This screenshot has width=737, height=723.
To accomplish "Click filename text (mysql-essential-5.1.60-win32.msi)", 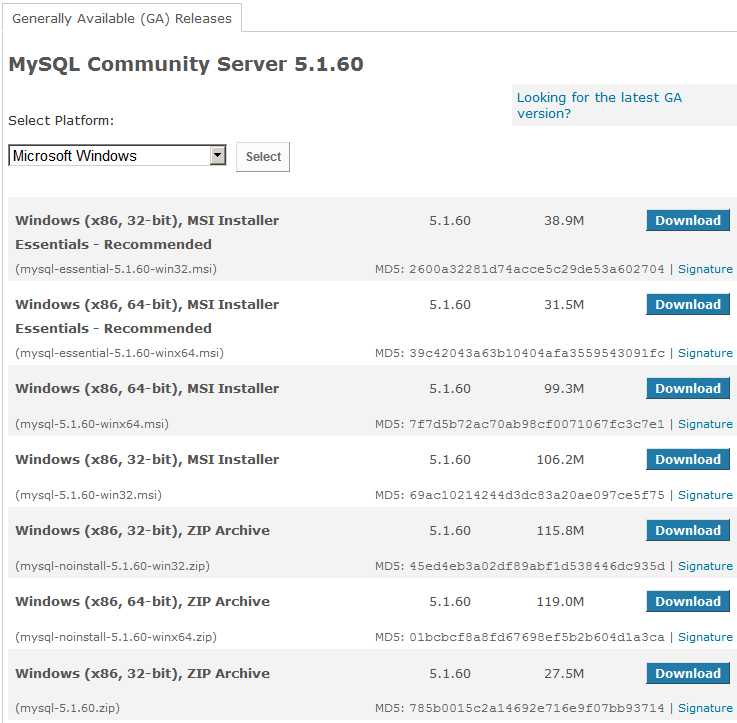I will coord(116,269).
